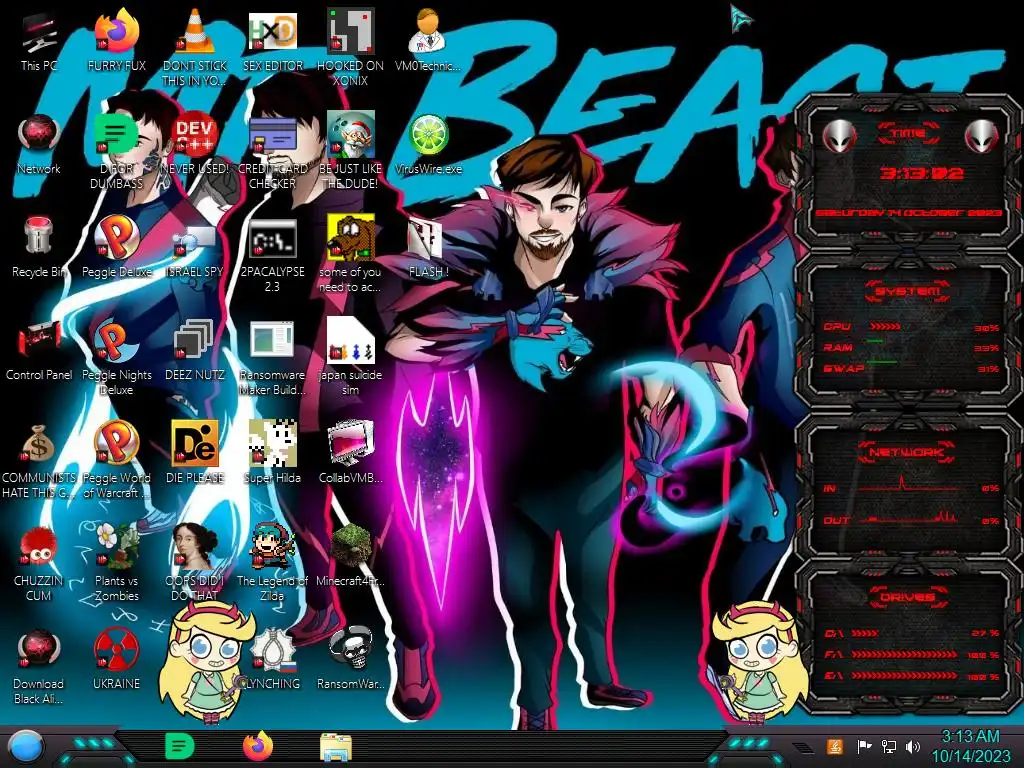Click the orange tray icon in system tray
This screenshot has width=1024, height=768.
(834, 746)
